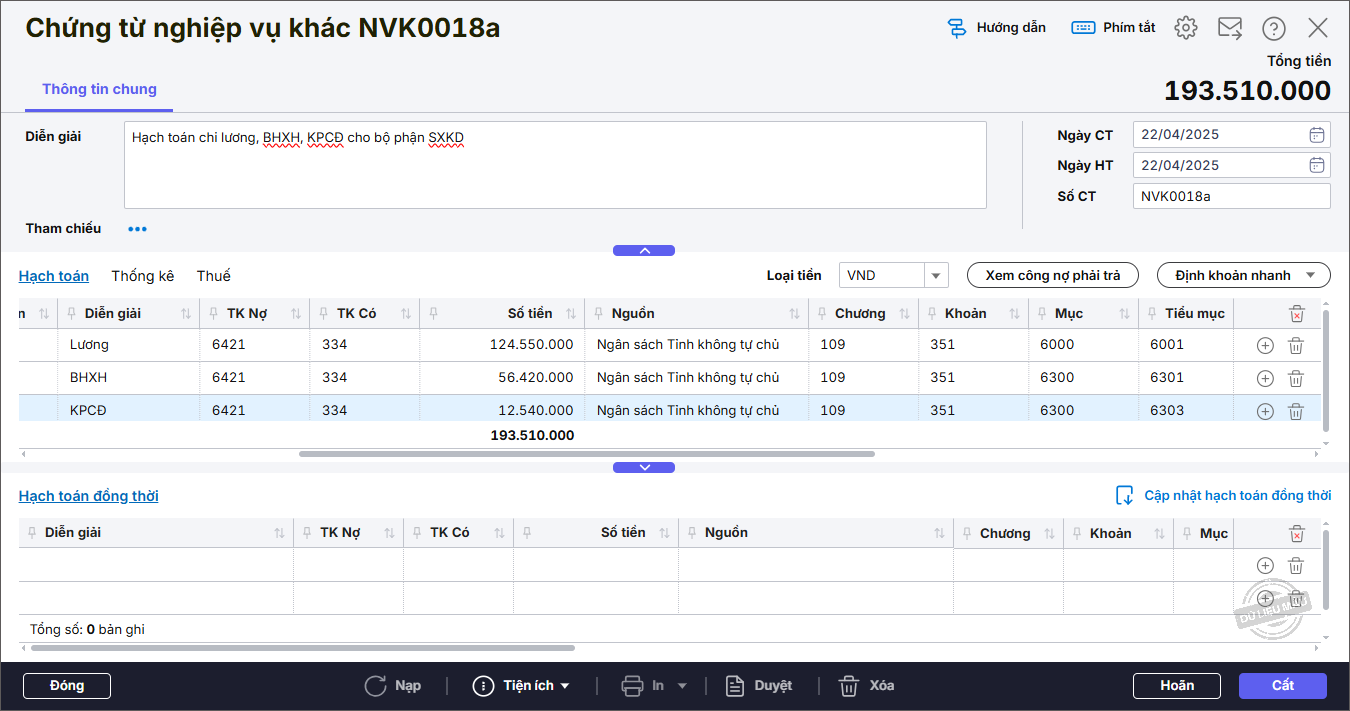The height and width of the screenshot is (711, 1350).
Task: Click the Xem công nợ phải trả button
Action: point(1052,276)
